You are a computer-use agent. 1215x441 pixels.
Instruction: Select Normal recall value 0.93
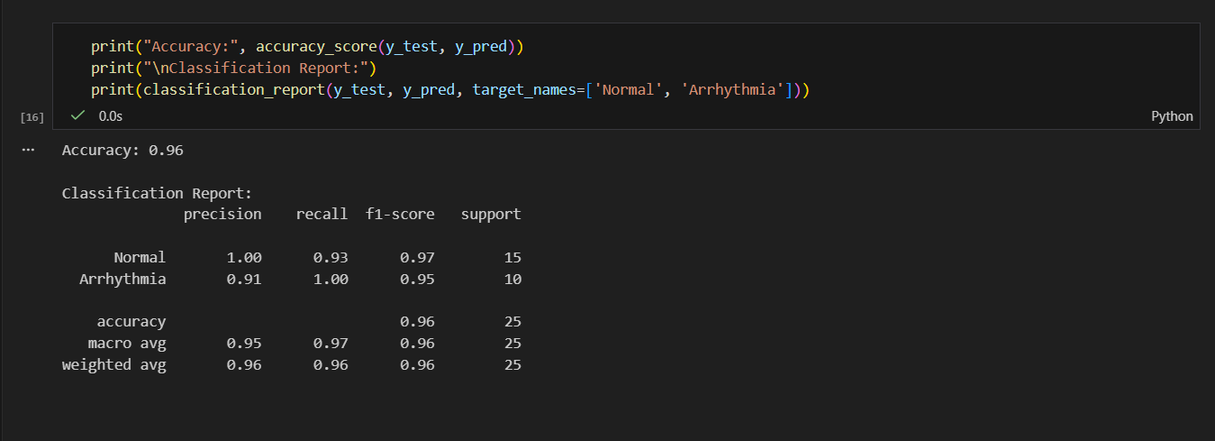coord(331,257)
